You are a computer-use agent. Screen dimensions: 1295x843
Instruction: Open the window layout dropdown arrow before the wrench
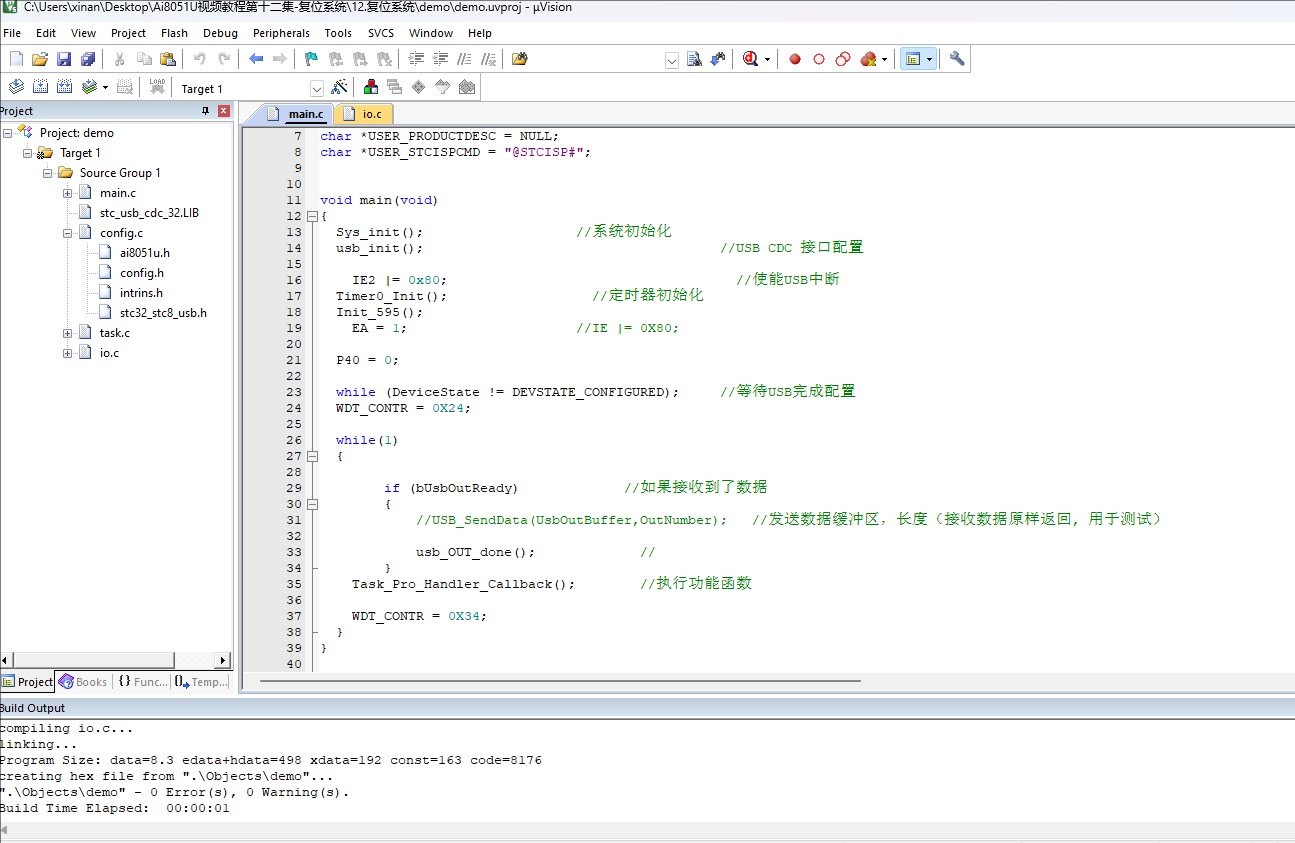click(x=930, y=59)
